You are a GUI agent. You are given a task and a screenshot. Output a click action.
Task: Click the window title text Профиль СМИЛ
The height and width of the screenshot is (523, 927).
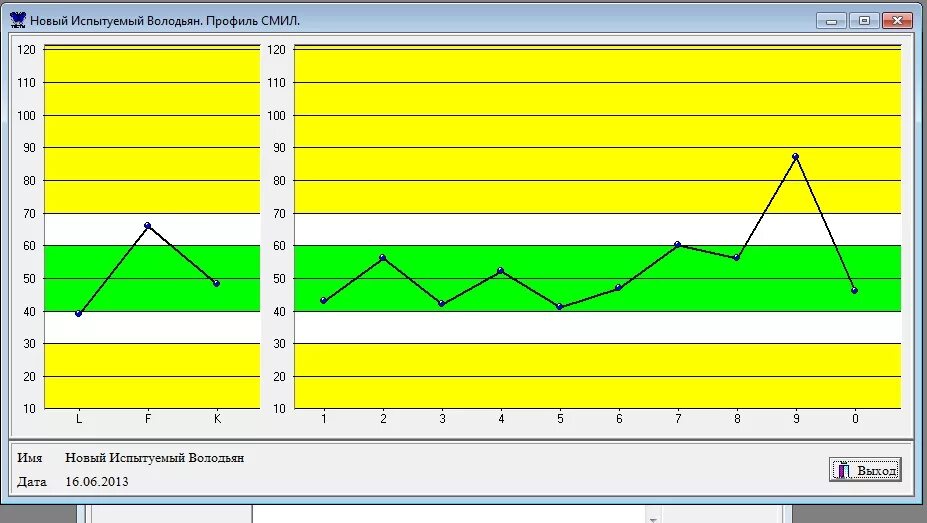[x=253, y=21]
